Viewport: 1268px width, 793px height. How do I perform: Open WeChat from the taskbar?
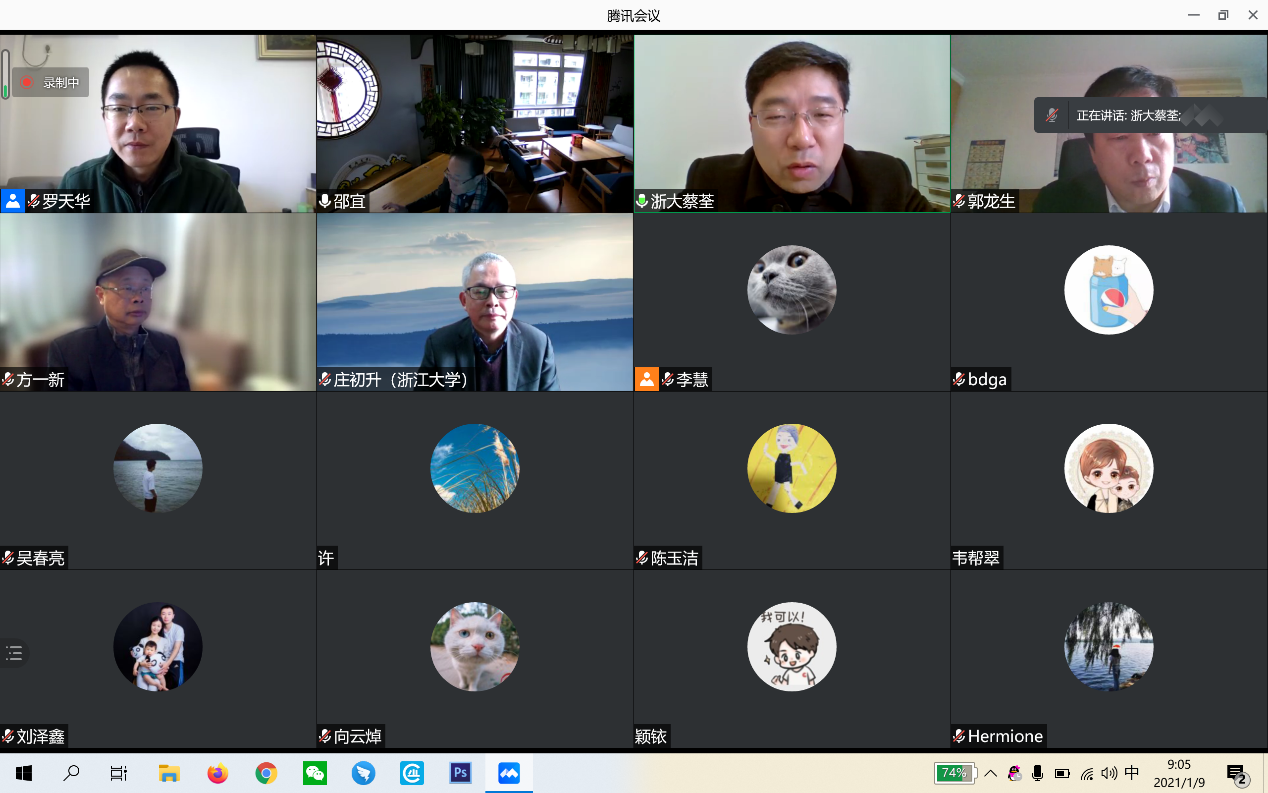point(315,773)
